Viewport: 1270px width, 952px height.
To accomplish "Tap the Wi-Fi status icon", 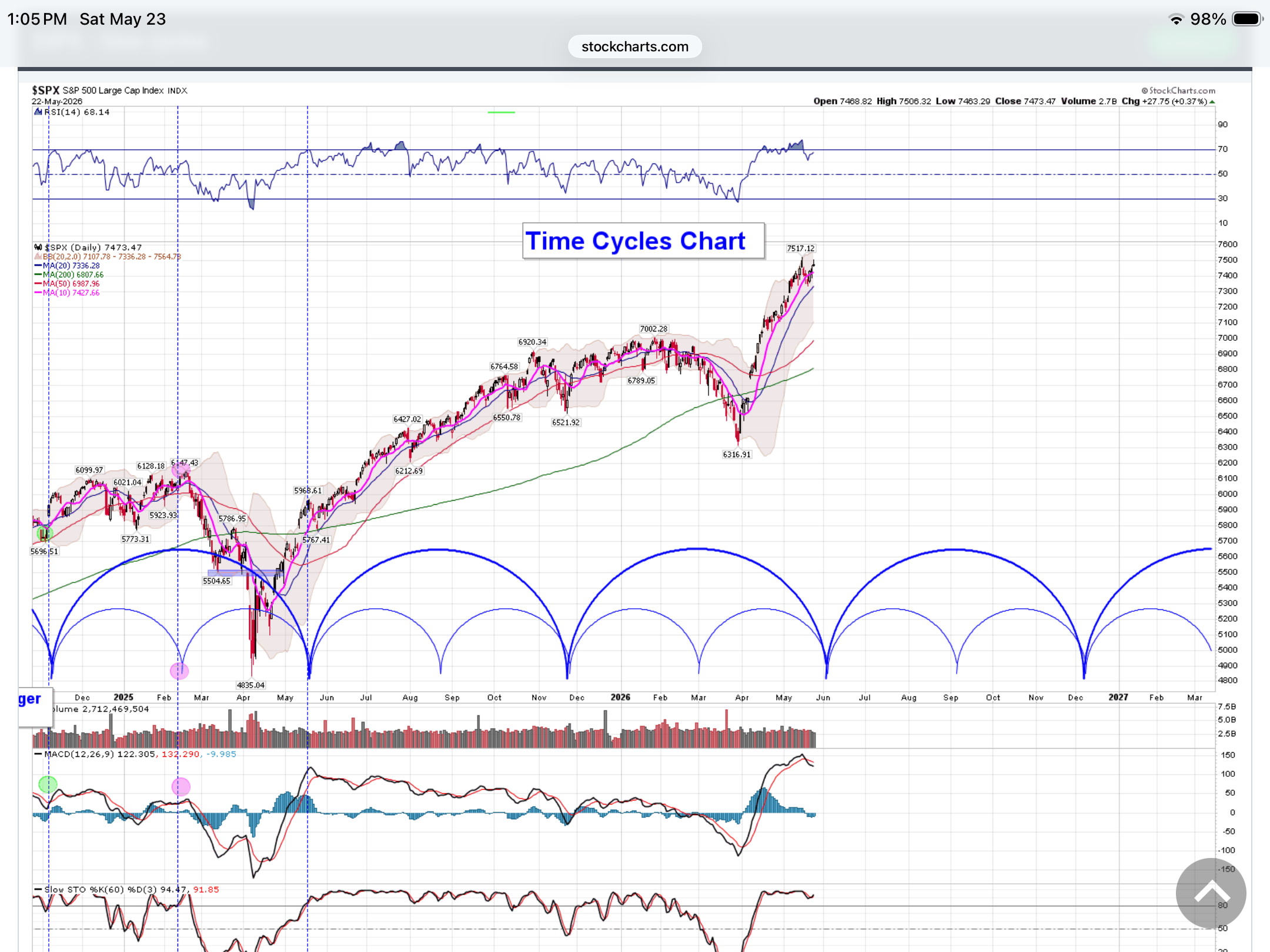I will [x=1176, y=19].
